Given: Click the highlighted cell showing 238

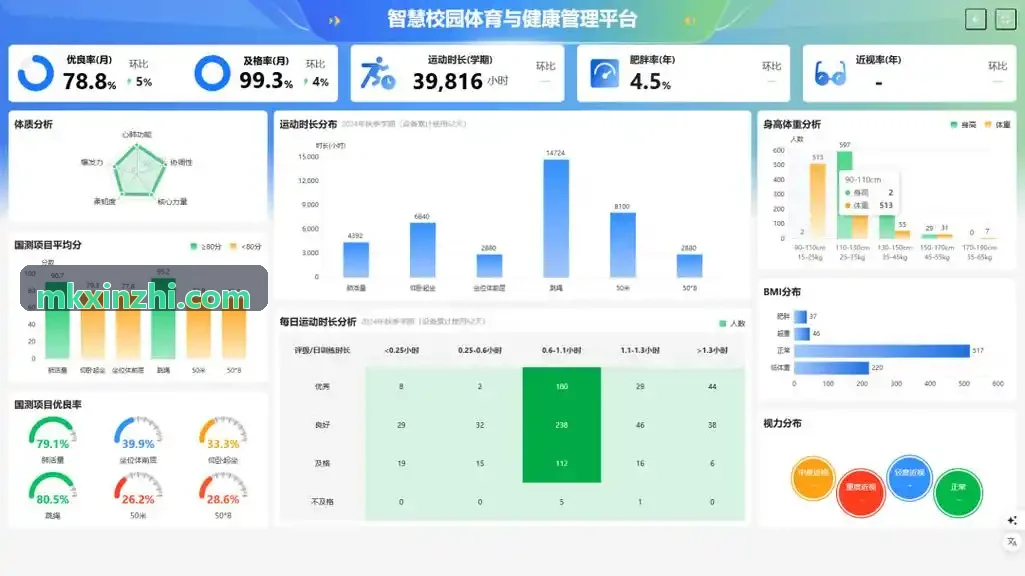Looking at the screenshot, I should (562, 425).
